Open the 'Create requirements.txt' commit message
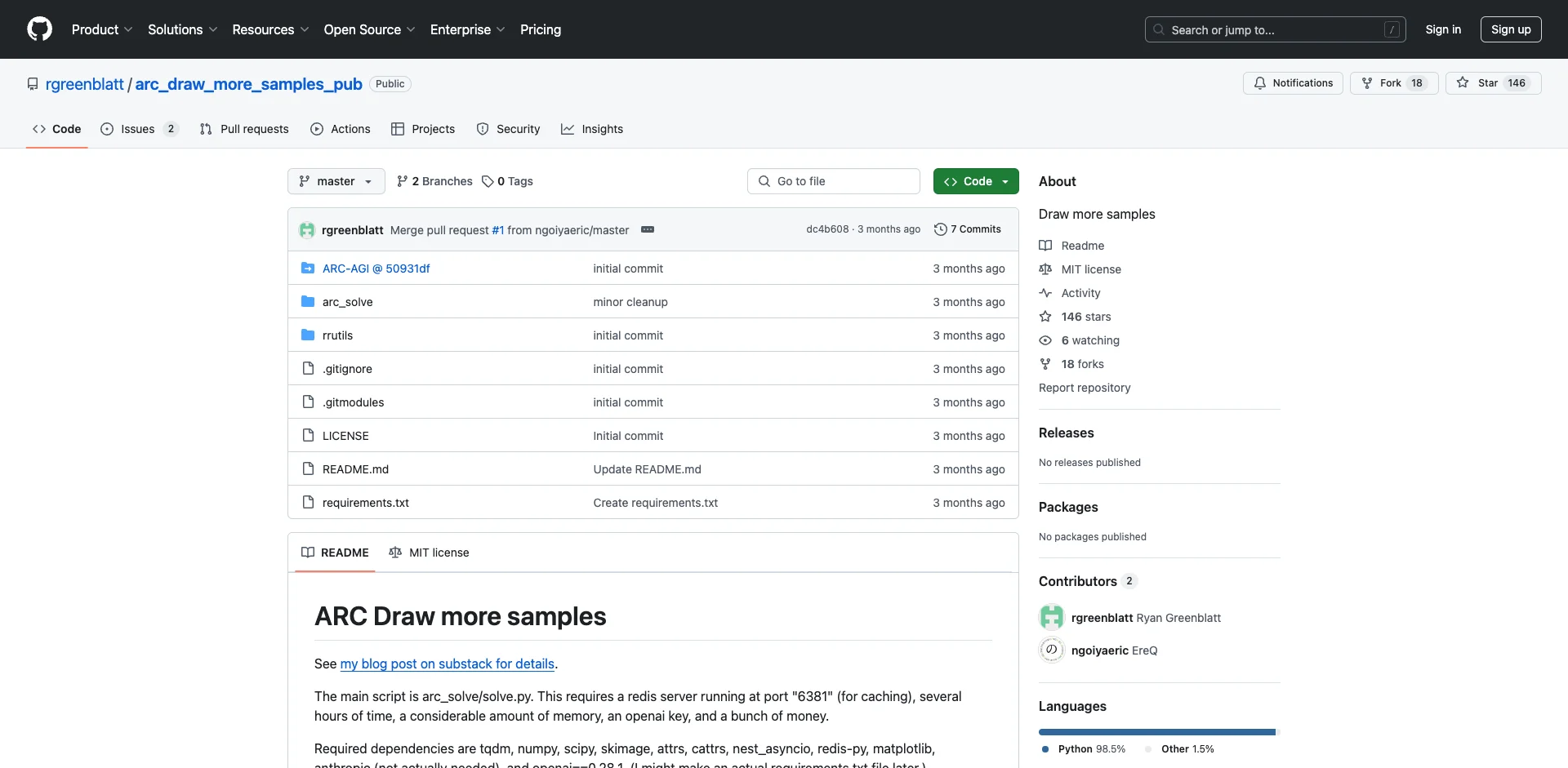 [x=655, y=503]
